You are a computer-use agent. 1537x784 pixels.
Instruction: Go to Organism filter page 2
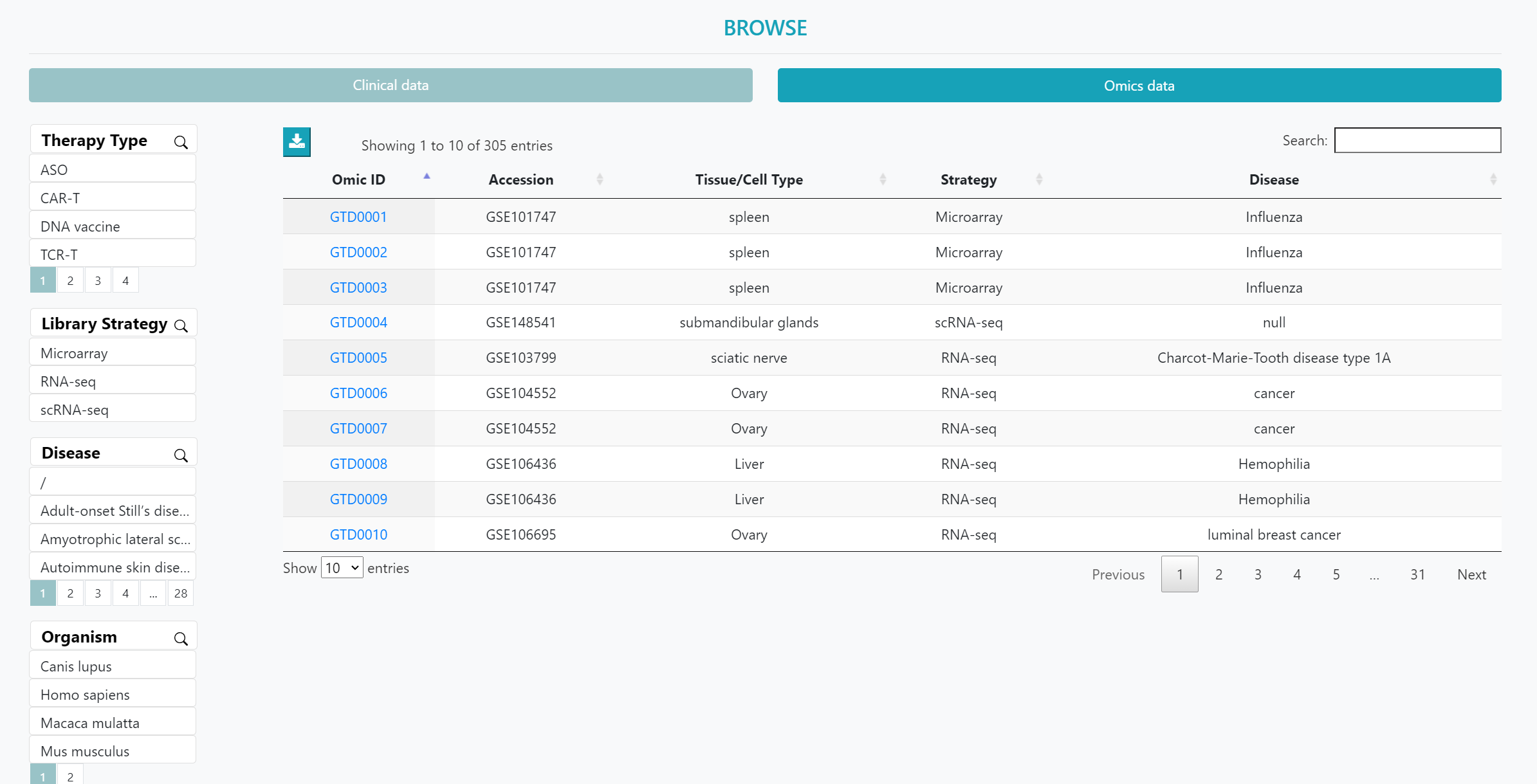click(x=70, y=775)
